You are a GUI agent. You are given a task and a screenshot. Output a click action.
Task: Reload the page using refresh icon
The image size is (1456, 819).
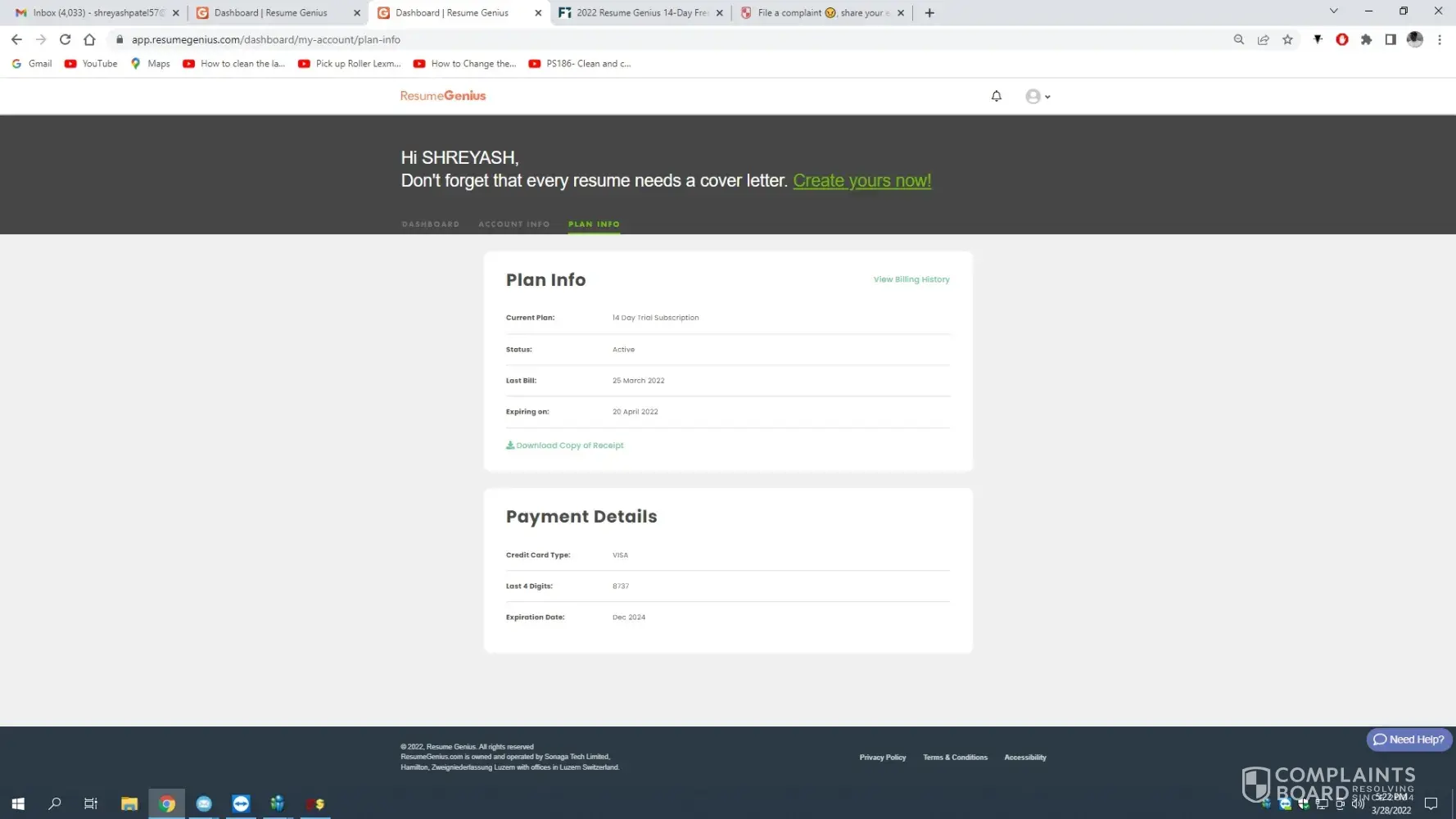[x=65, y=39]
